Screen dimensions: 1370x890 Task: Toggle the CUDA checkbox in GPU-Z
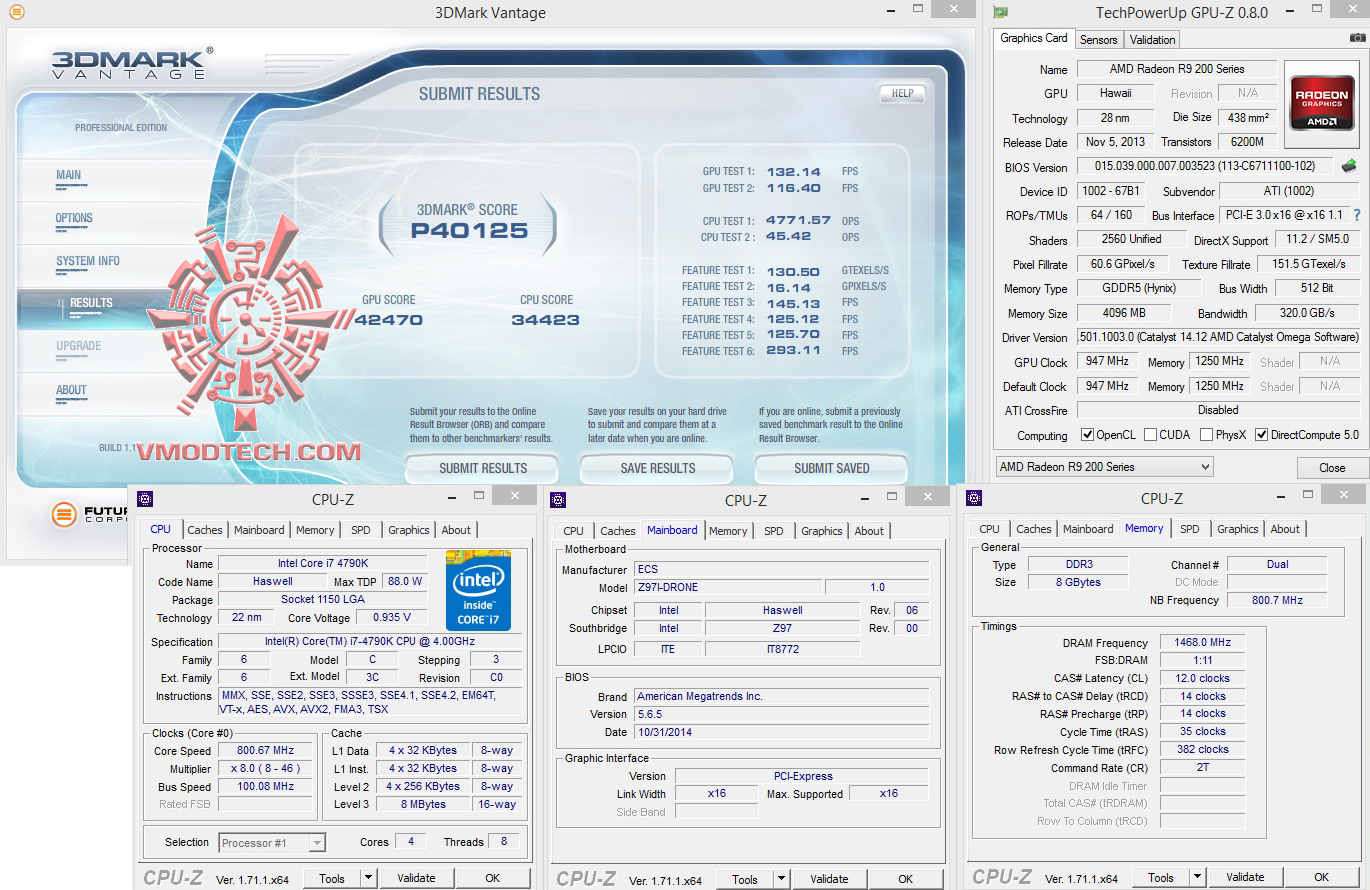[x=1150, y=435]
